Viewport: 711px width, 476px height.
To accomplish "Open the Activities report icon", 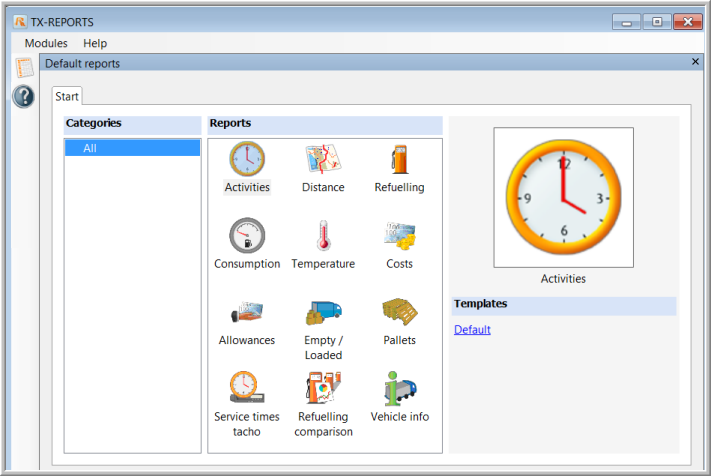I will (247, 159).
